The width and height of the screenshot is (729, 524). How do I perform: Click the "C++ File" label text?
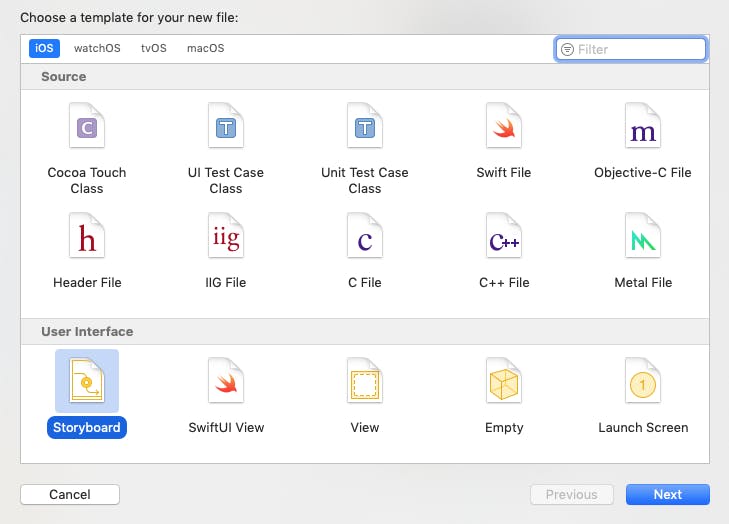click(x=504, y=282)
